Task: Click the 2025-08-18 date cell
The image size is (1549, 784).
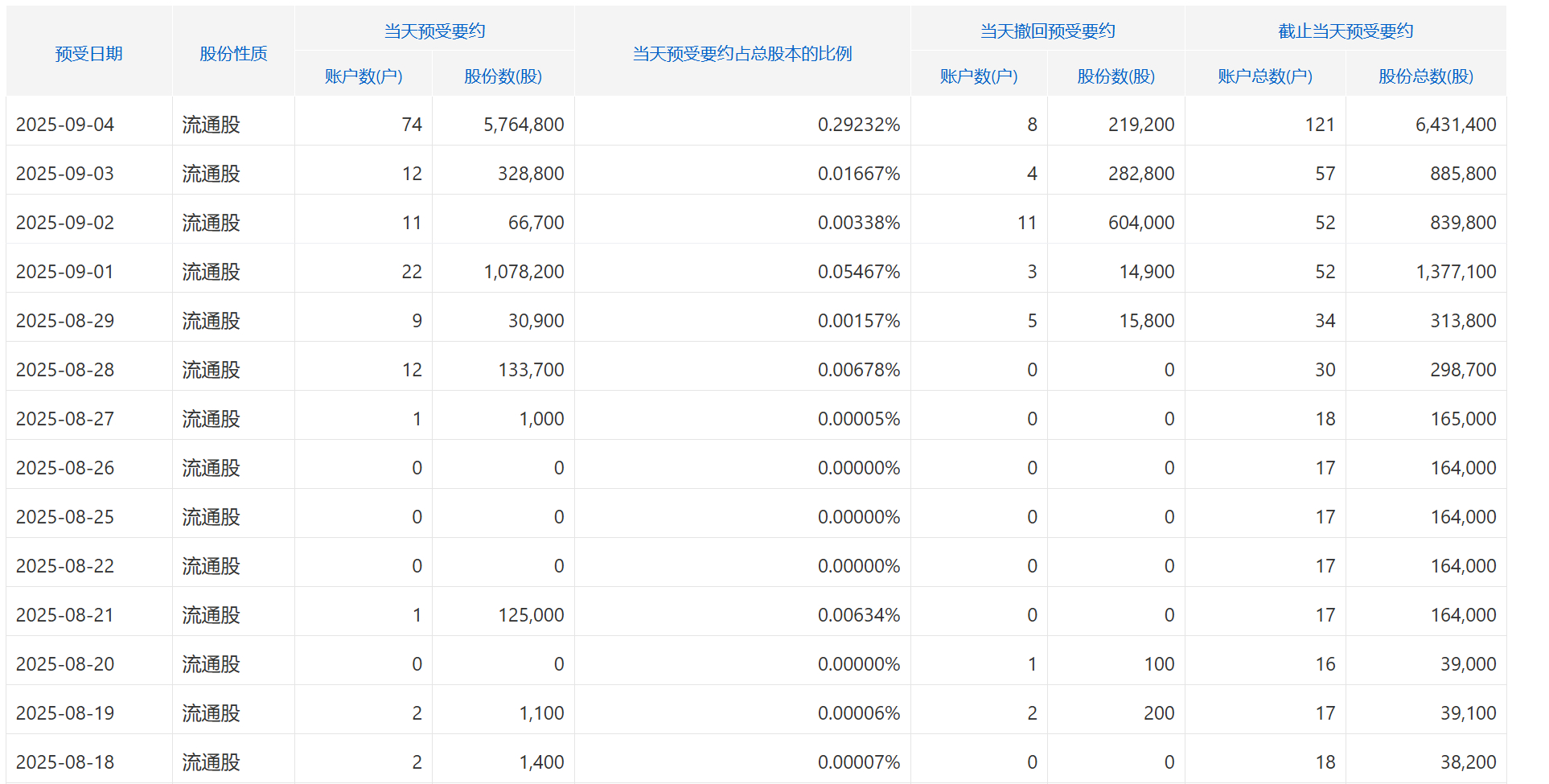Action: click(65, 762)
